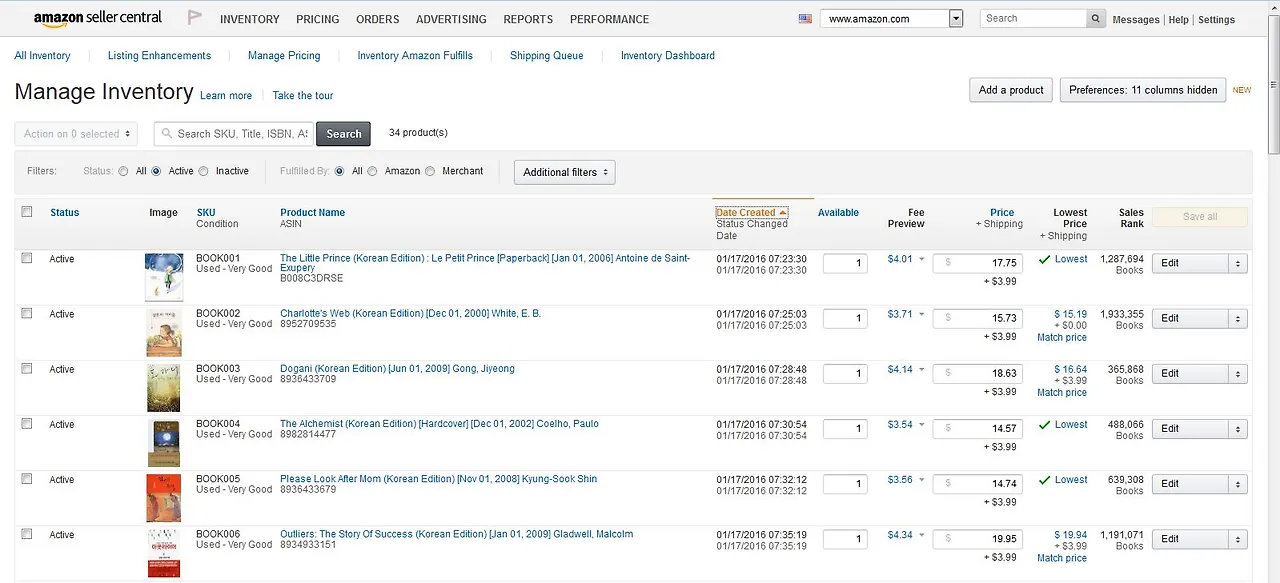Select the BOOK004 row checkbox
The height and width of the screenshot is (583, 1280).
coord(27,423)
